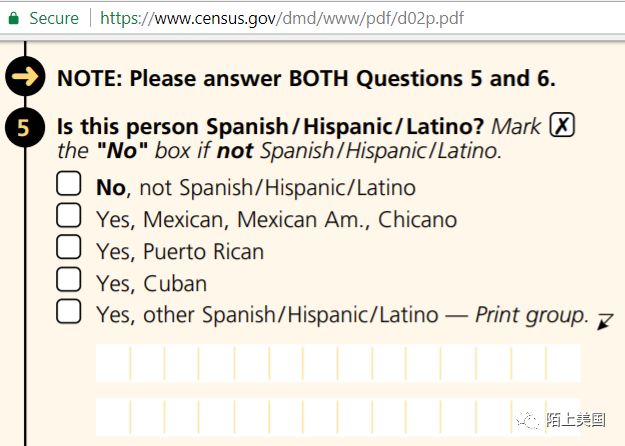
Task: Check the "Yes, other Spanish/Hispanic/Latino" box
Action: (68, 311)
